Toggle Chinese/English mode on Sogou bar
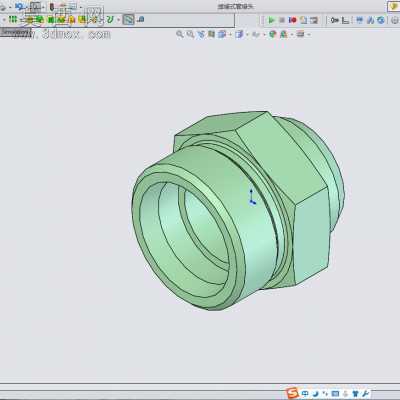This screenshot has width=400, height=400. [305, 393]
